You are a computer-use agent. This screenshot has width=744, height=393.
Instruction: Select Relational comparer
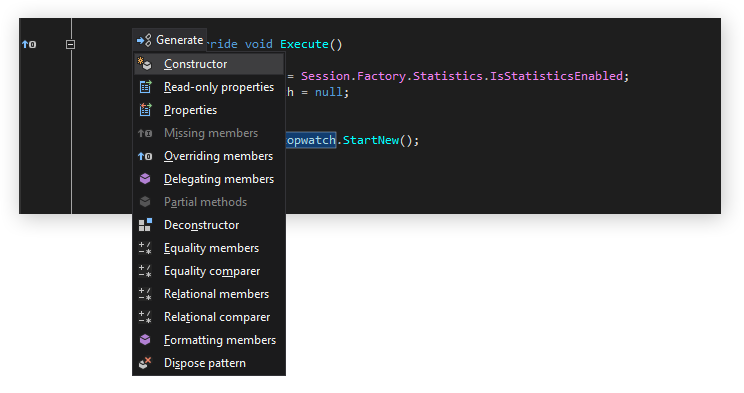209,317
